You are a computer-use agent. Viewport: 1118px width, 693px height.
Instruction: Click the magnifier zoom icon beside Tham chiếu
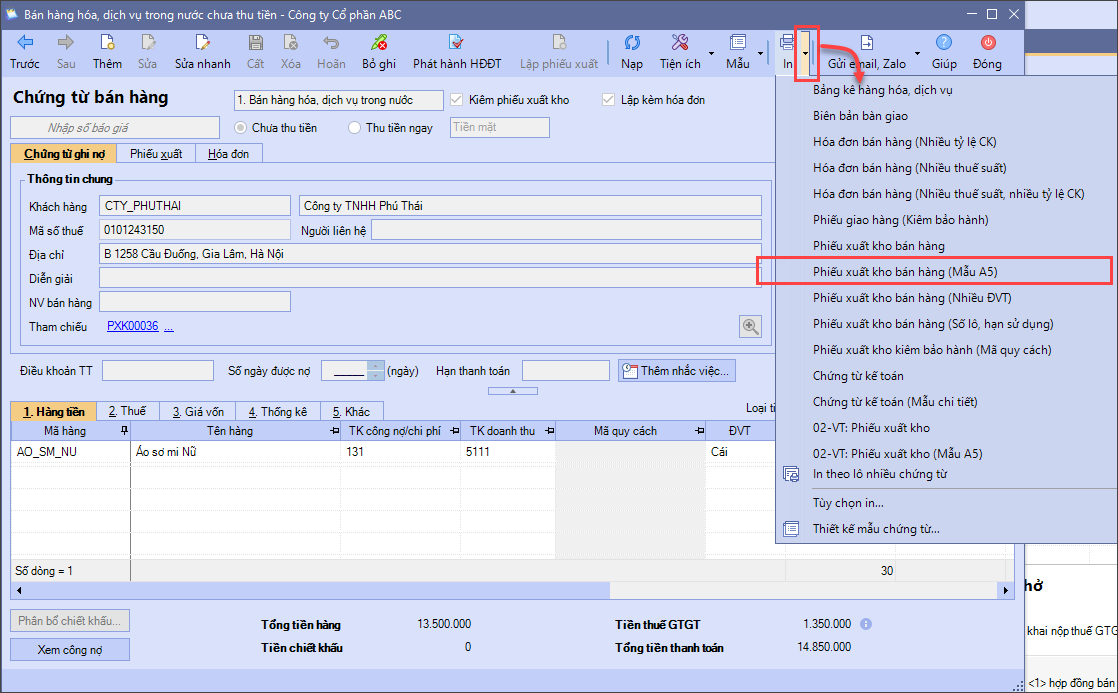coord(750,326)
